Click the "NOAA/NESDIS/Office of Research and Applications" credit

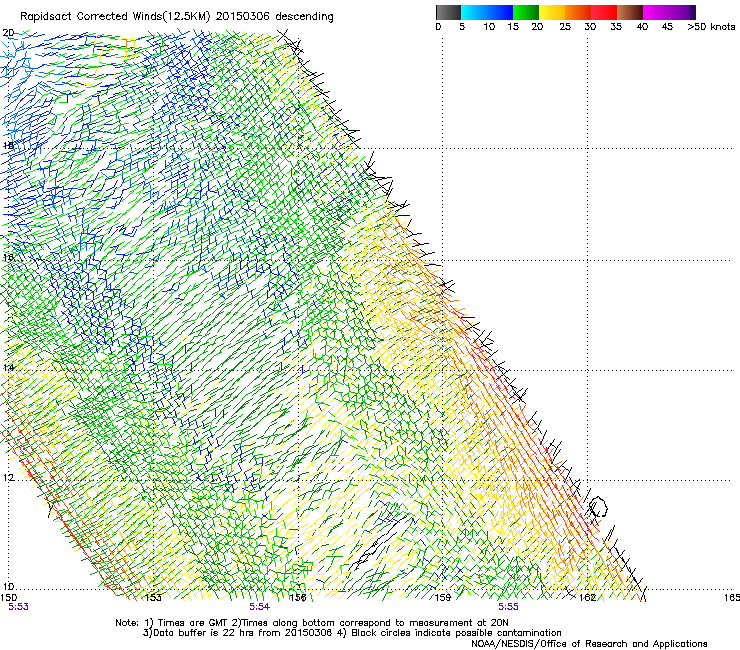589,644
